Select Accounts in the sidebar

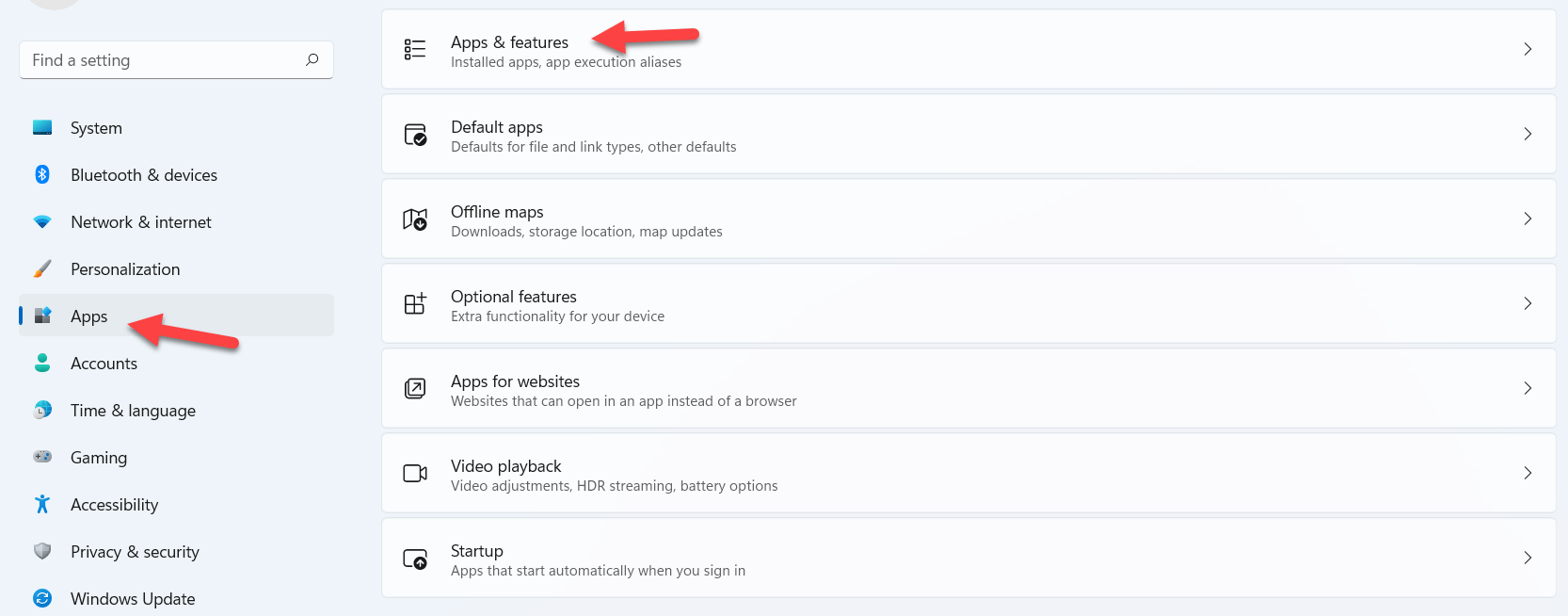pos(104,364)
